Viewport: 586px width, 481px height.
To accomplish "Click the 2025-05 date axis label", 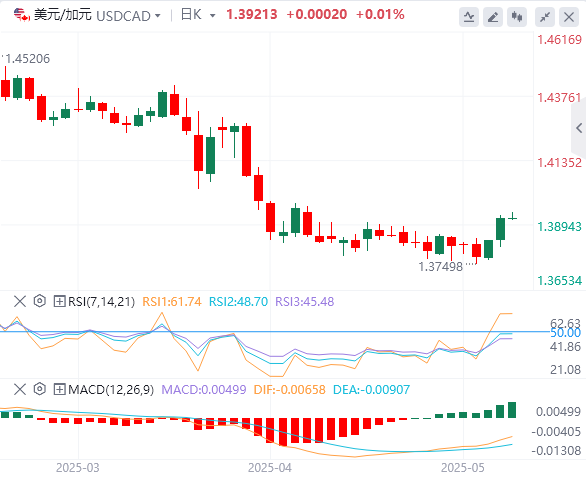I will [x=463, y=468].
